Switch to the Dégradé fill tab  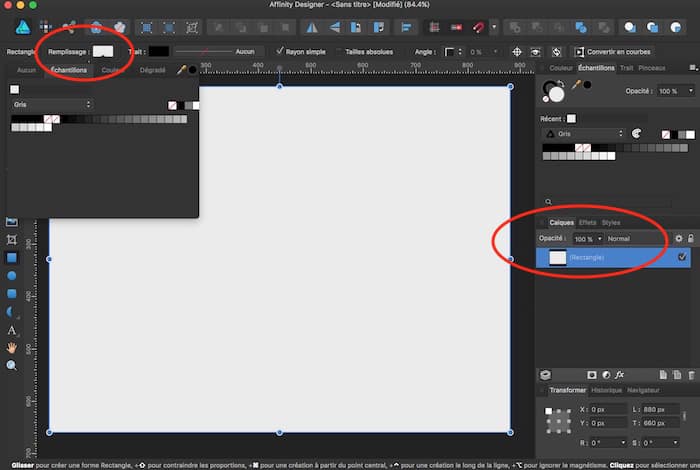point(152,70)
